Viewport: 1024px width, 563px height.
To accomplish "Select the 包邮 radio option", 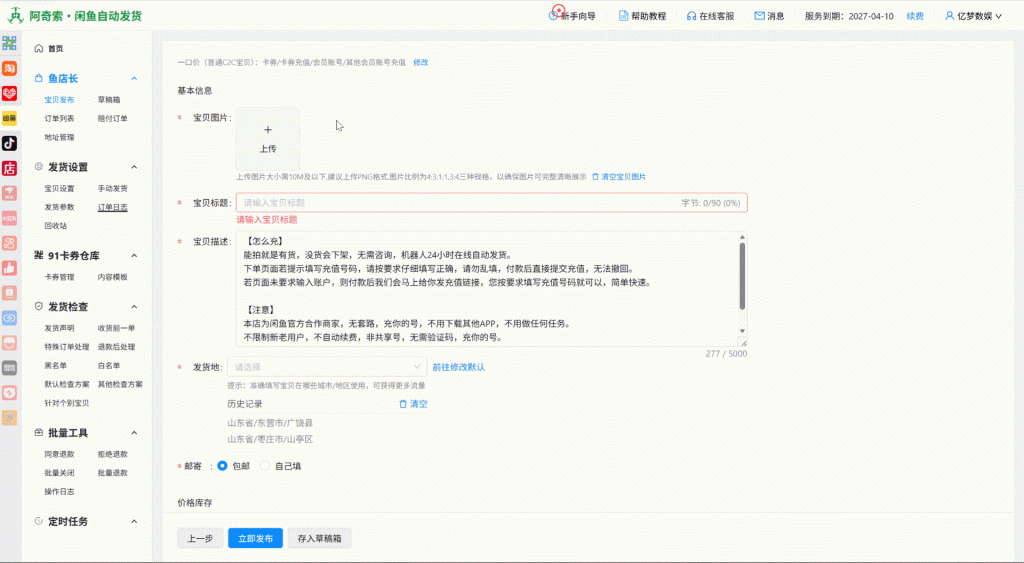I will tap(222, 466).
